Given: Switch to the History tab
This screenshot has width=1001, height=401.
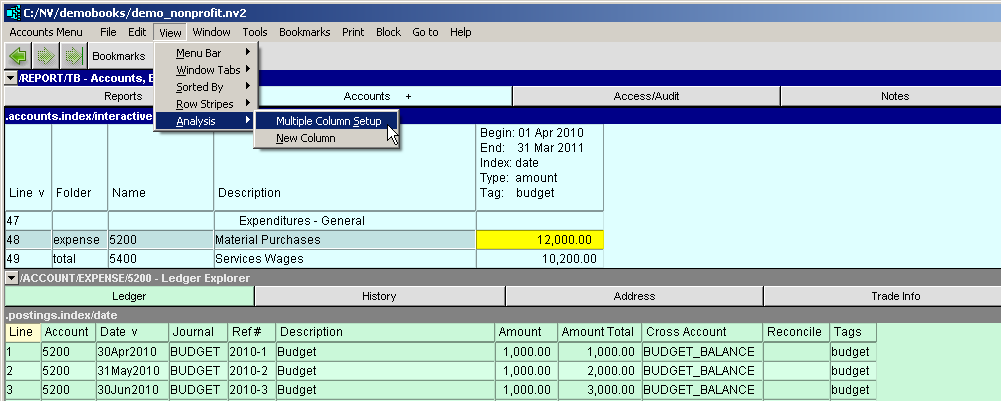Looking at the screenshot, I should point(379,296).
